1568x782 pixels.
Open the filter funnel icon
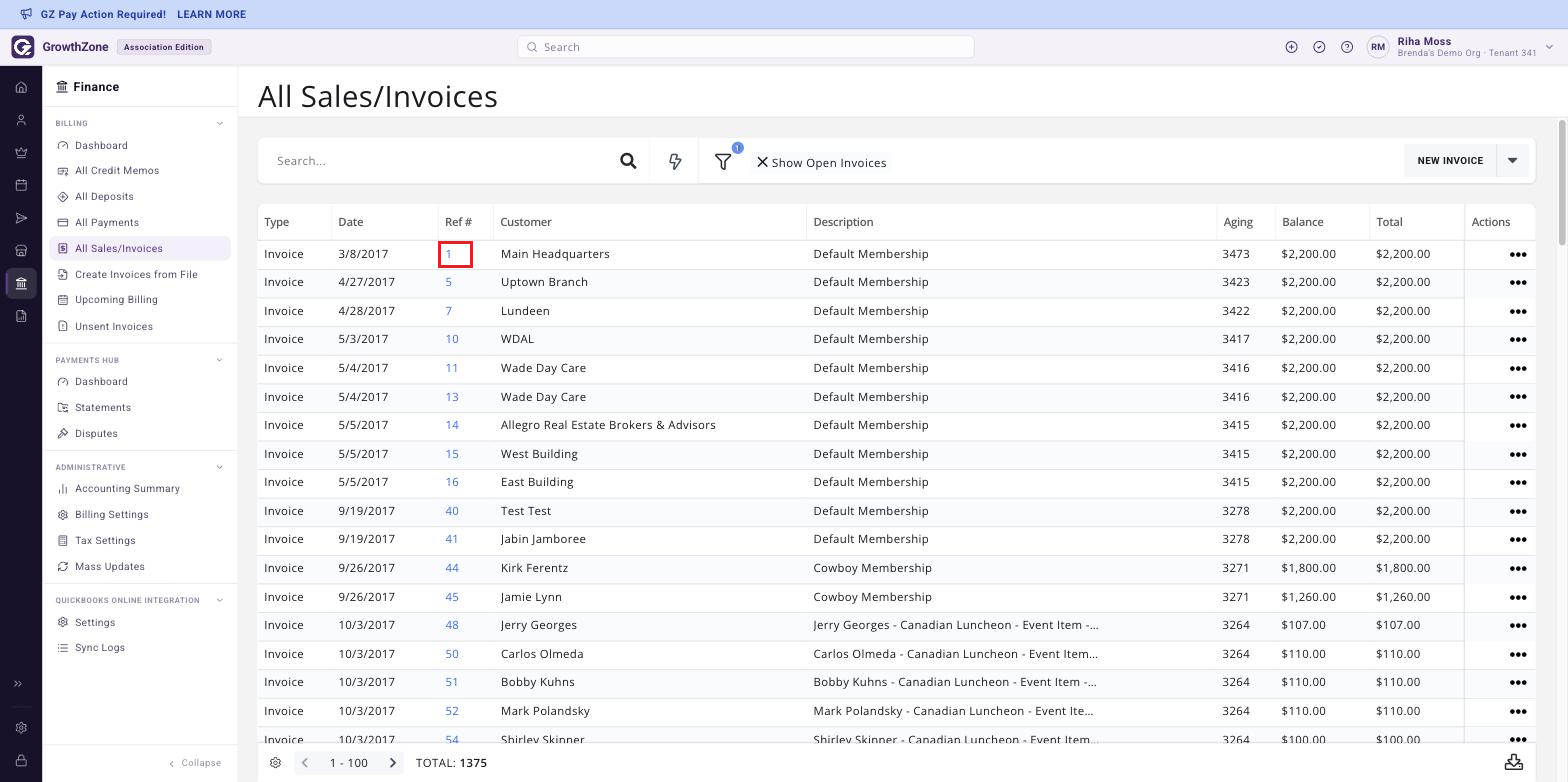(723, 161)
